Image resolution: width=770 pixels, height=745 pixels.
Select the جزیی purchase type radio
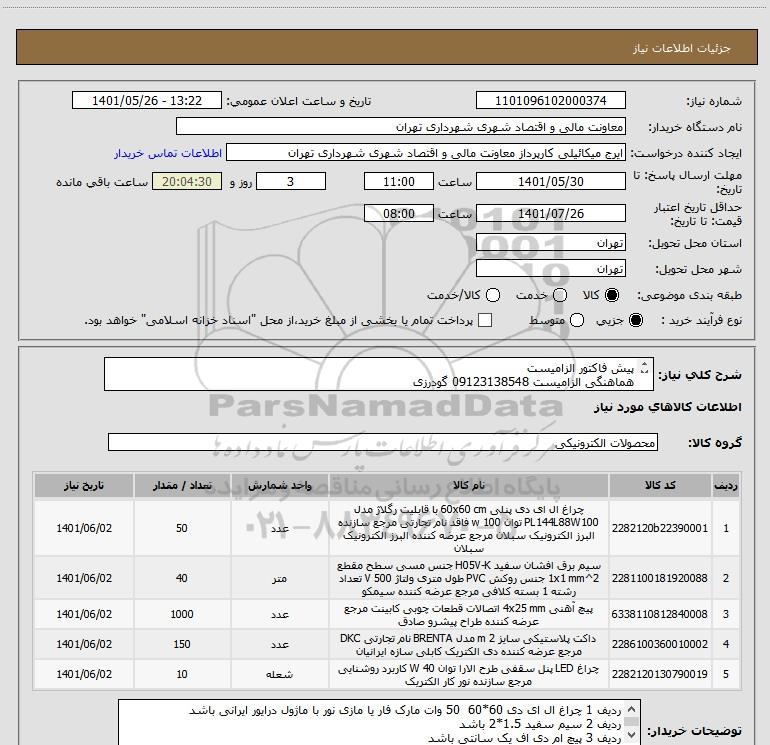635,320
